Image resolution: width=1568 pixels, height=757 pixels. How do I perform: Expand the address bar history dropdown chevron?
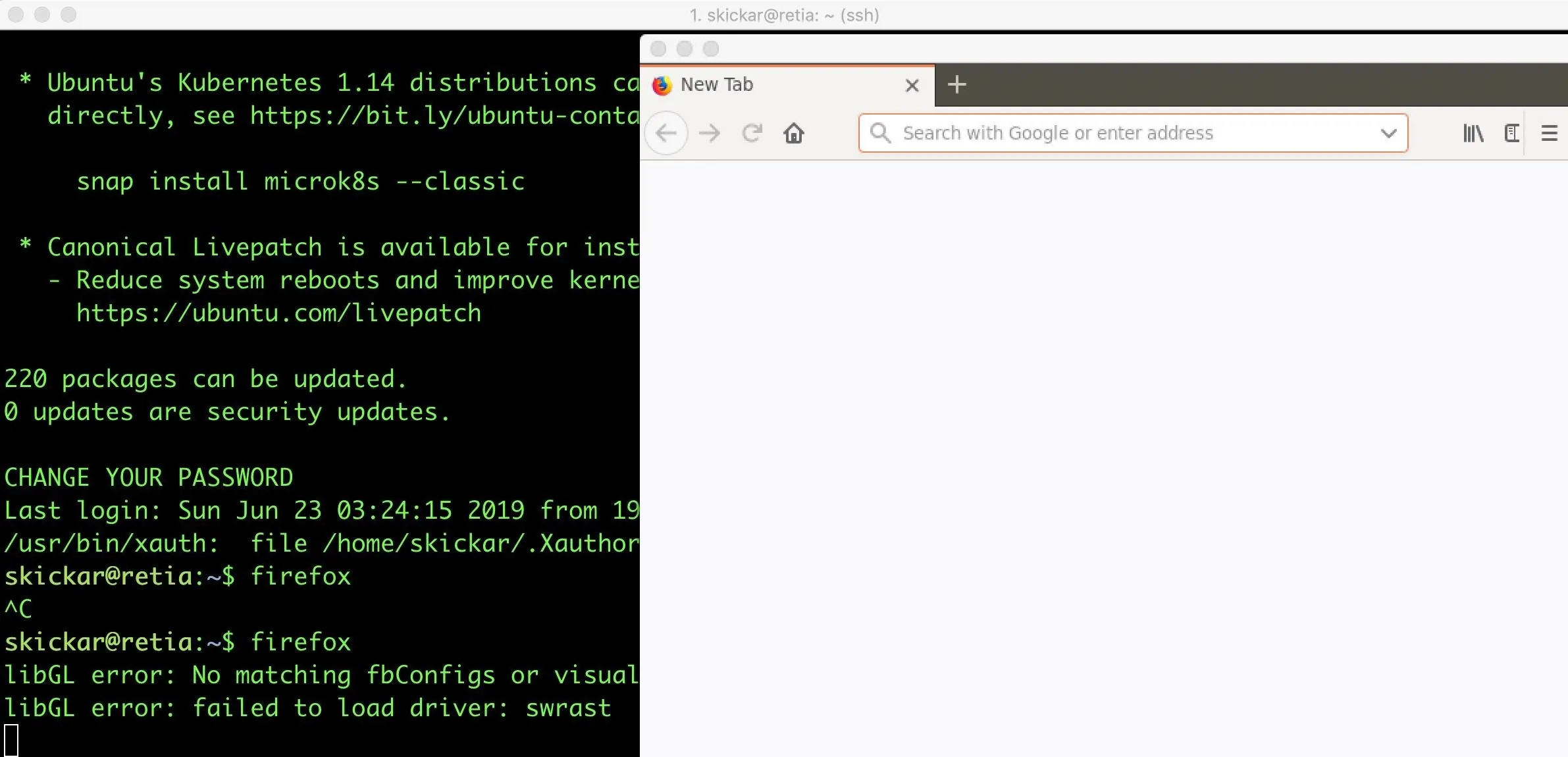coord(1389,134)
